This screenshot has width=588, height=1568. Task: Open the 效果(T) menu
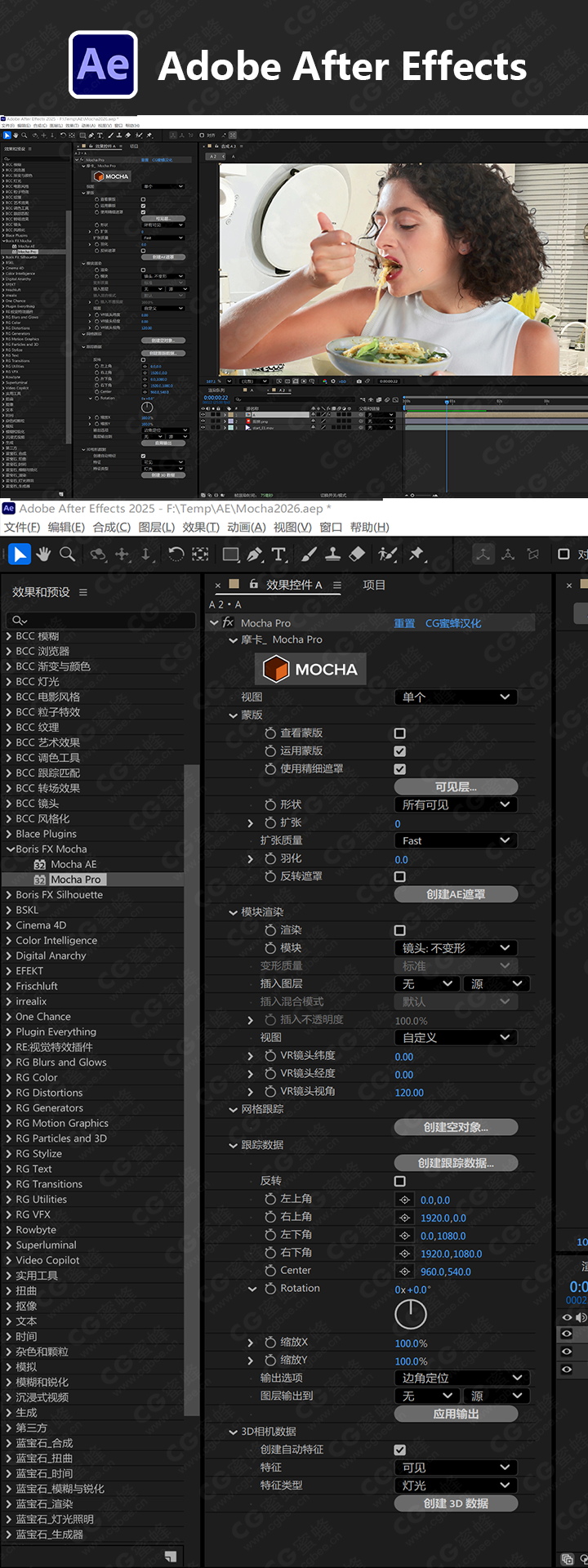(201, 528)
